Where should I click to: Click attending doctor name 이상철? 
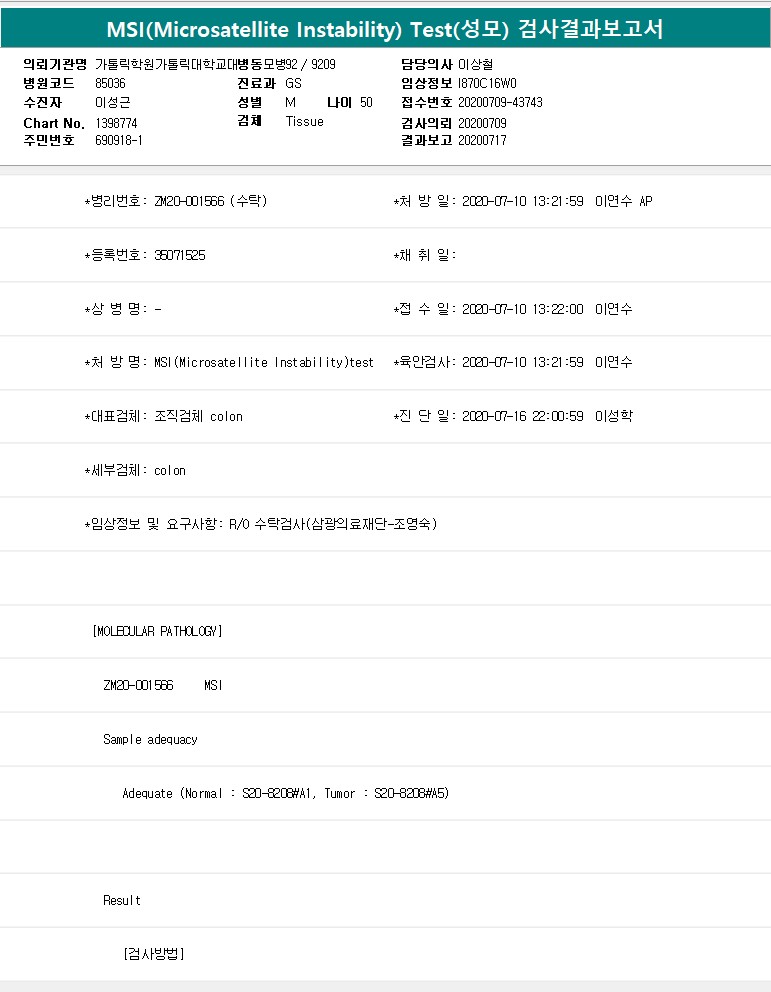[476, 65]
